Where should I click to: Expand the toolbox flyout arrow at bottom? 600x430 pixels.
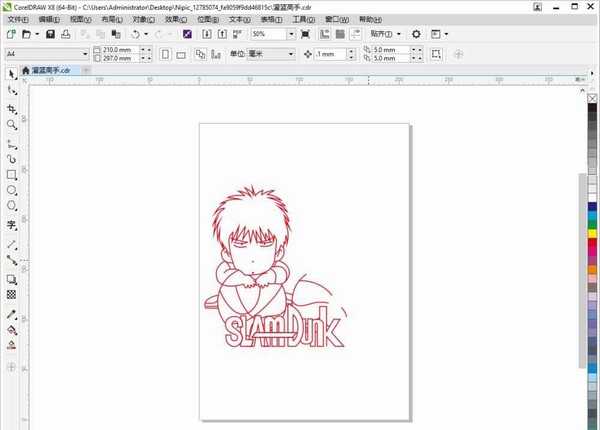tap(11, 366)
